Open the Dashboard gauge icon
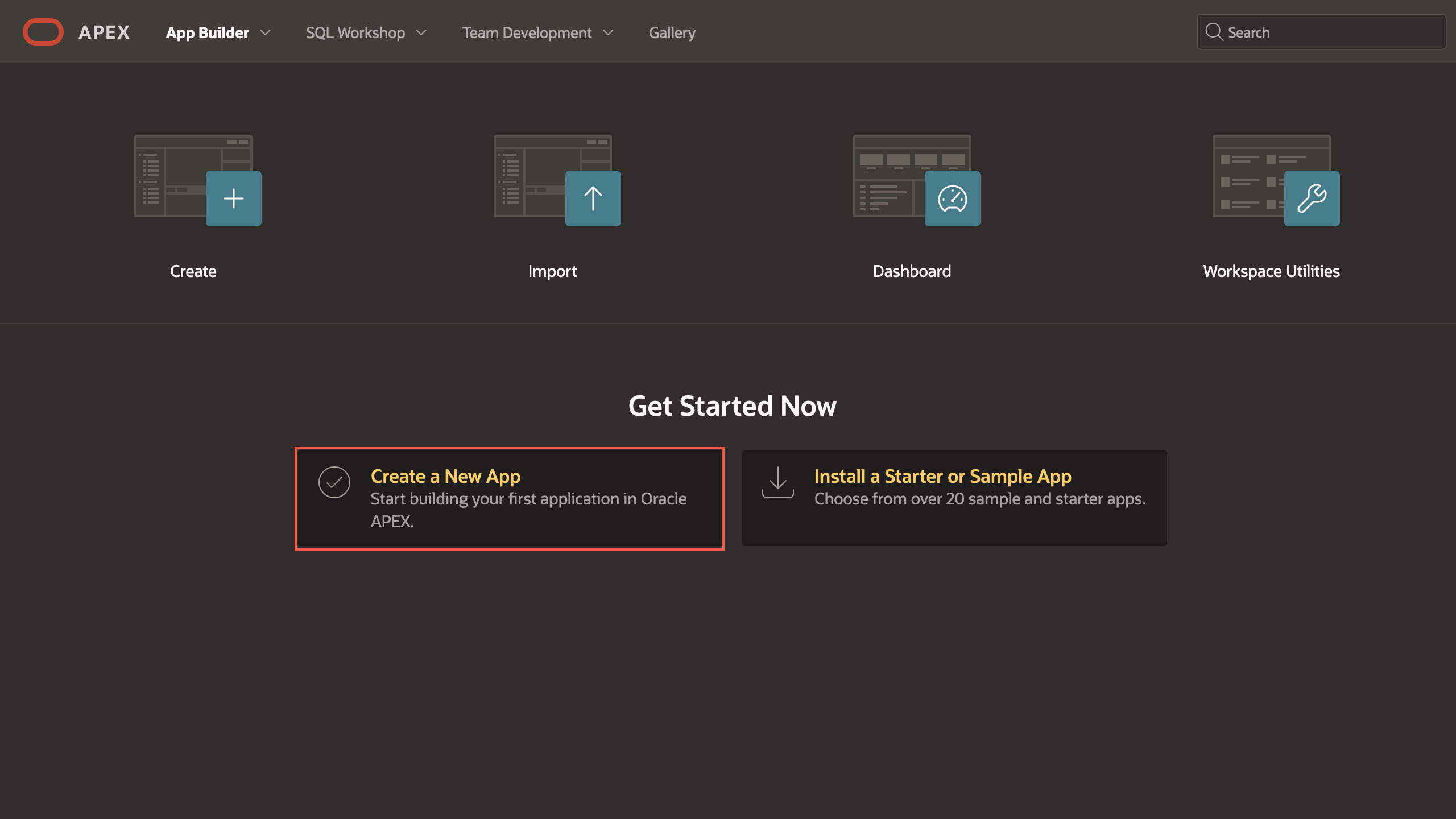 953,198
